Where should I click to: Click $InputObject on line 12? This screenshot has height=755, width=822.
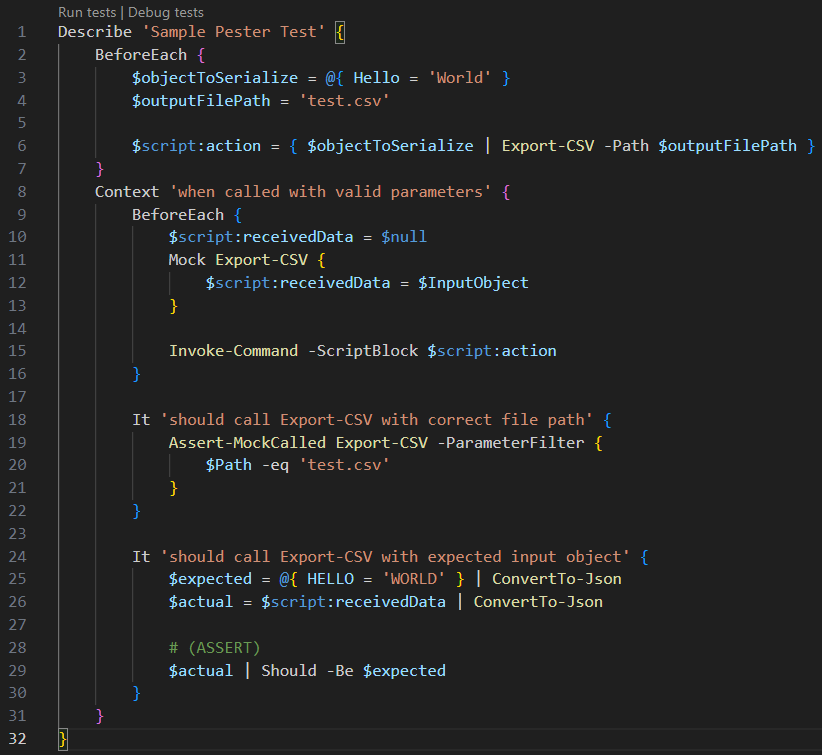(474, 282)
